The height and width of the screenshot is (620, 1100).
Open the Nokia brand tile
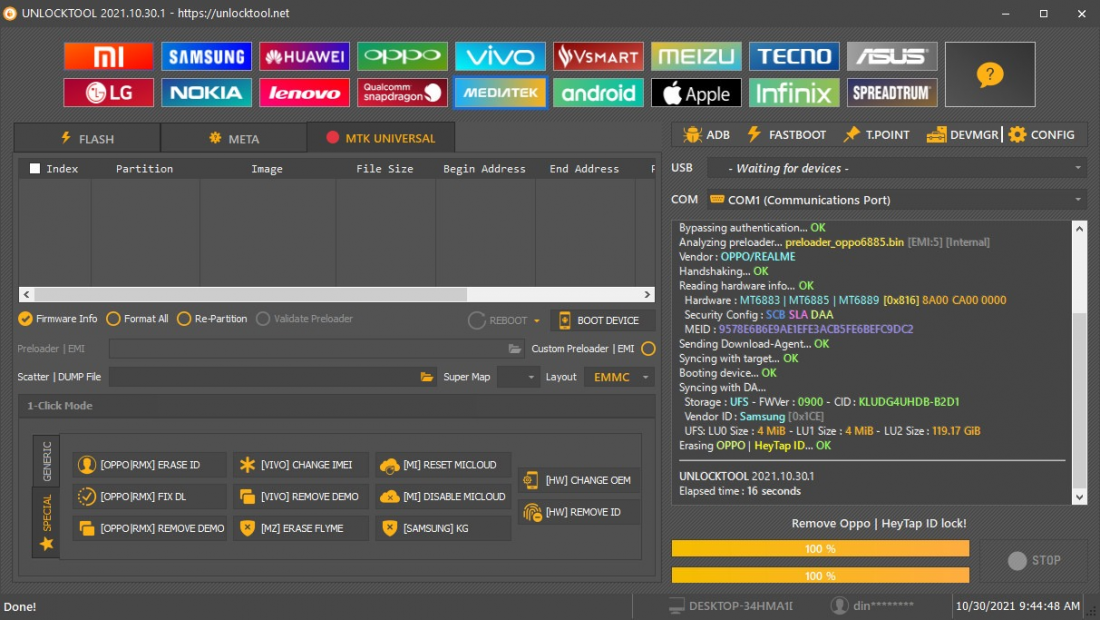pos(206,93)
